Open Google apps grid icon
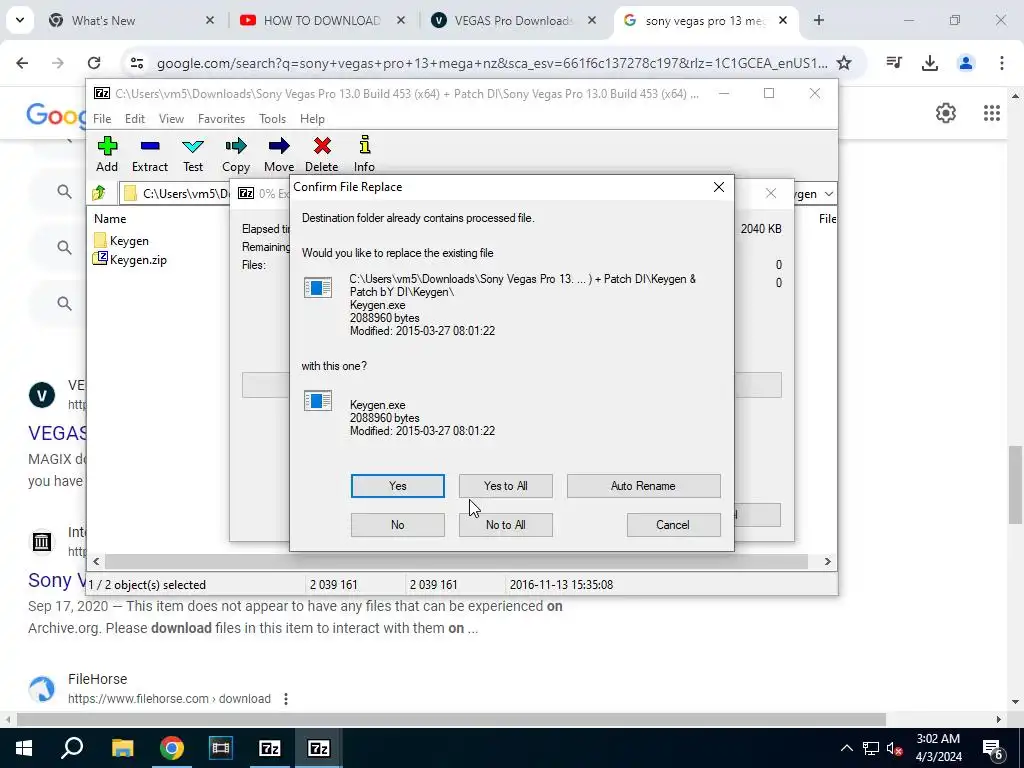 click(991, 113)
